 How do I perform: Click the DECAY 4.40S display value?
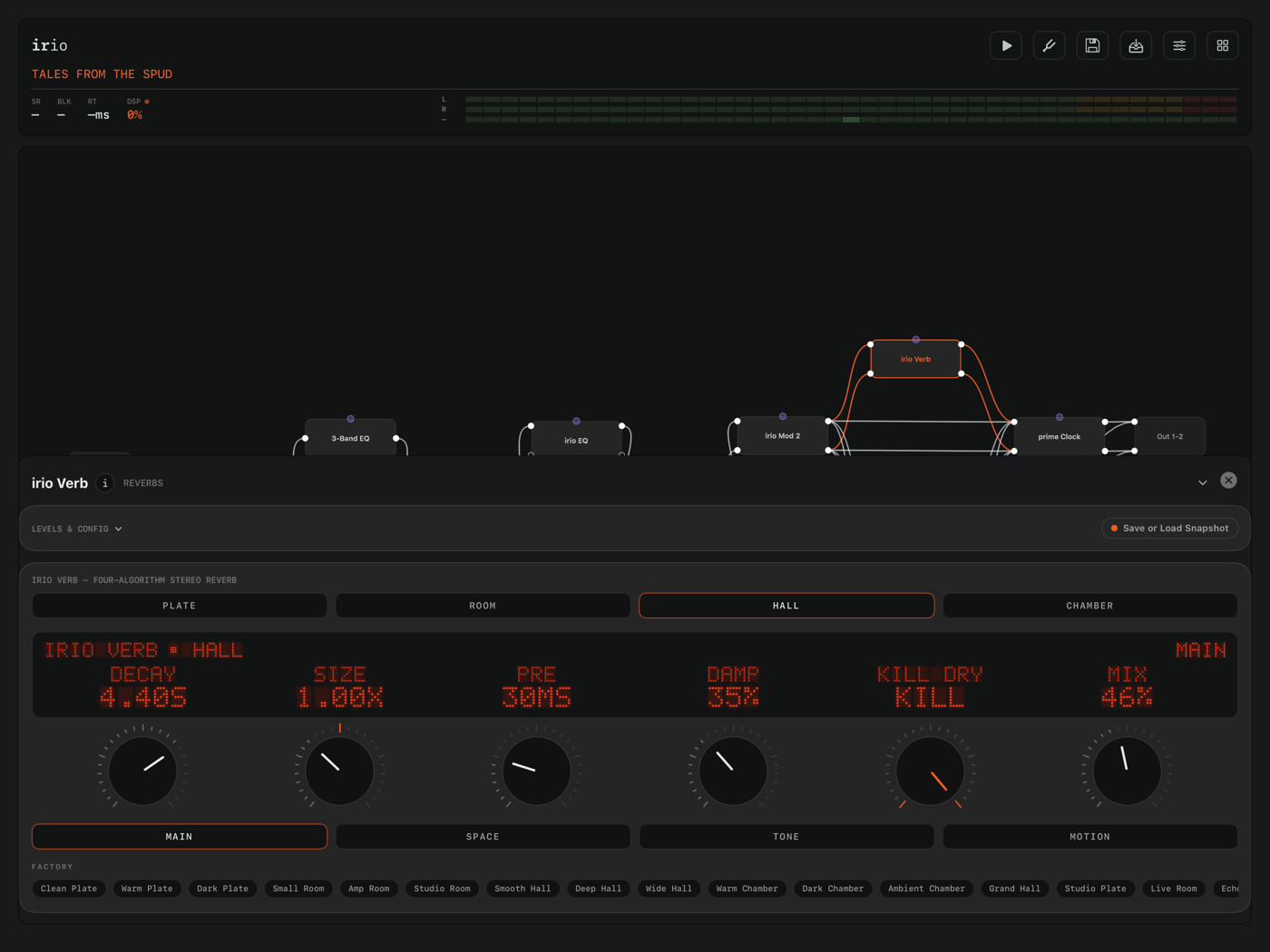(142, 697)
